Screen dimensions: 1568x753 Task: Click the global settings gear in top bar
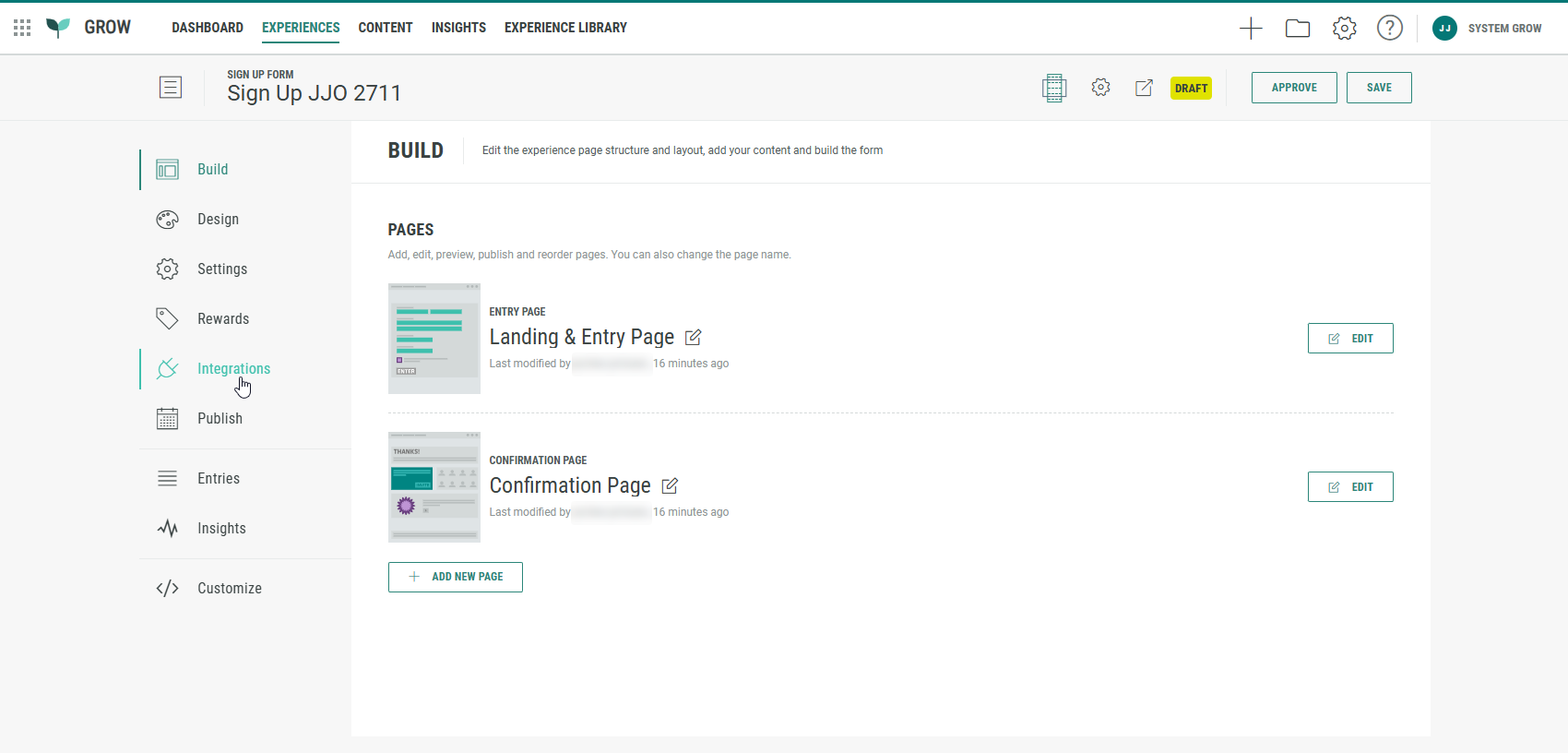[x=1344, y=29]
